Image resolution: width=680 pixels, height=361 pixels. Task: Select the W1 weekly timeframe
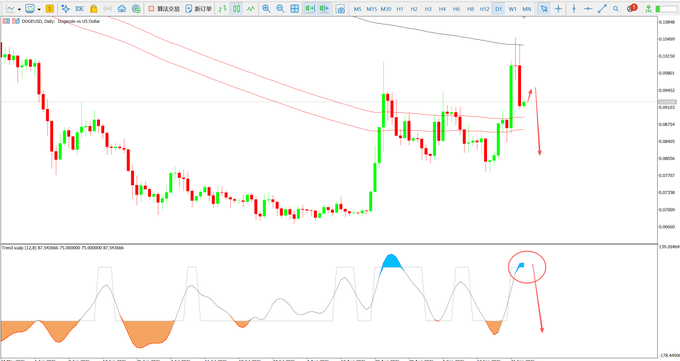513,9
